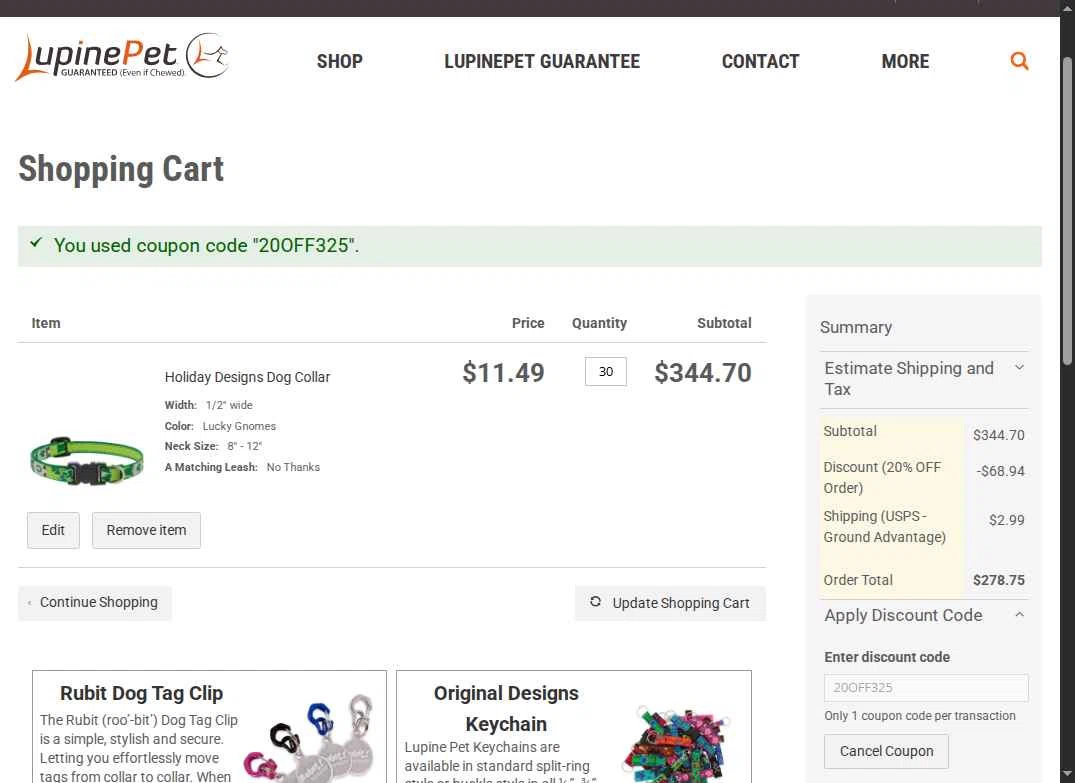
Task: Open LUPINEPET GUARANTEE menu item
Action: point(542,61)
